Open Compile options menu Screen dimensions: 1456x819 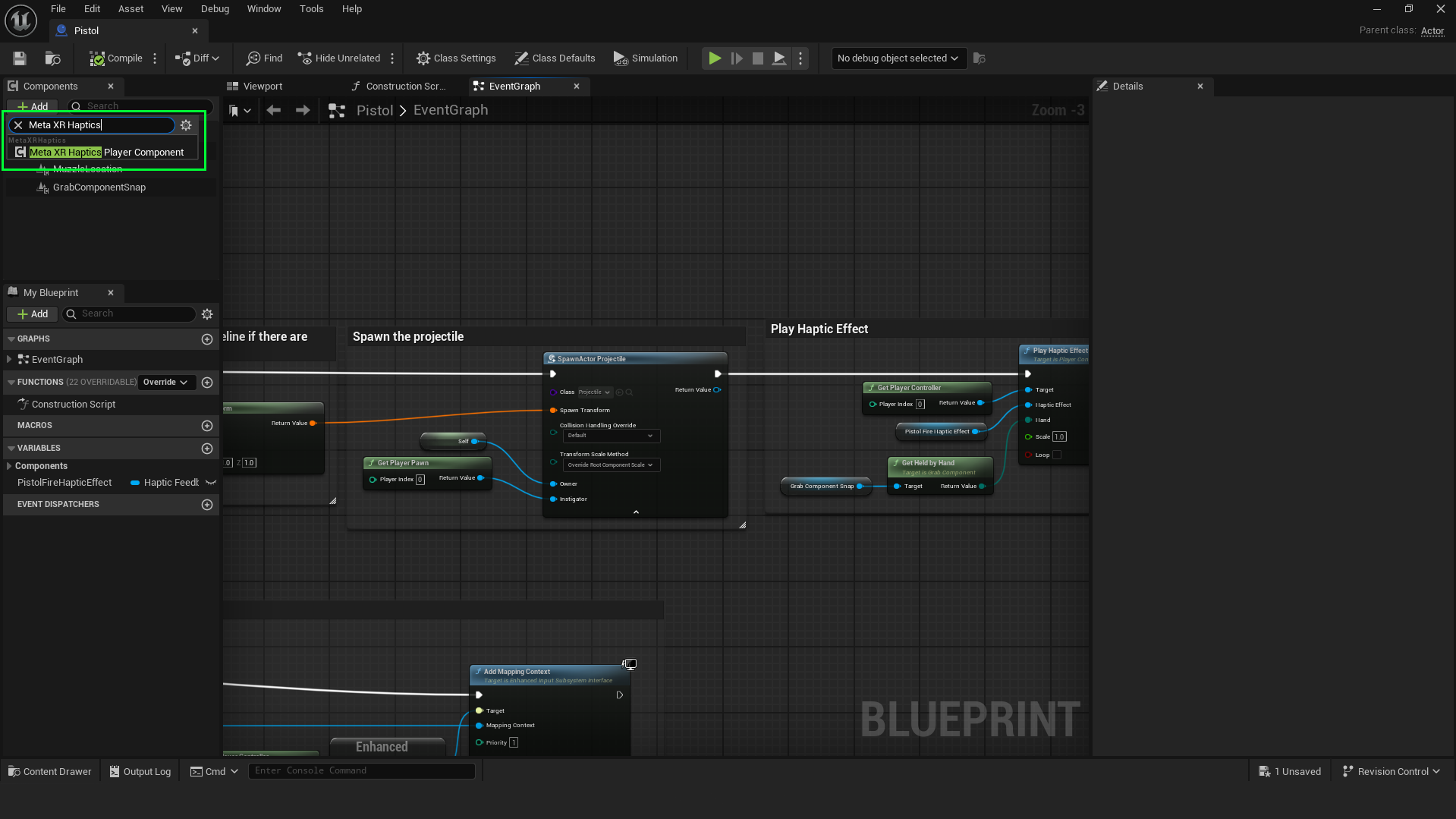point(155,58)
